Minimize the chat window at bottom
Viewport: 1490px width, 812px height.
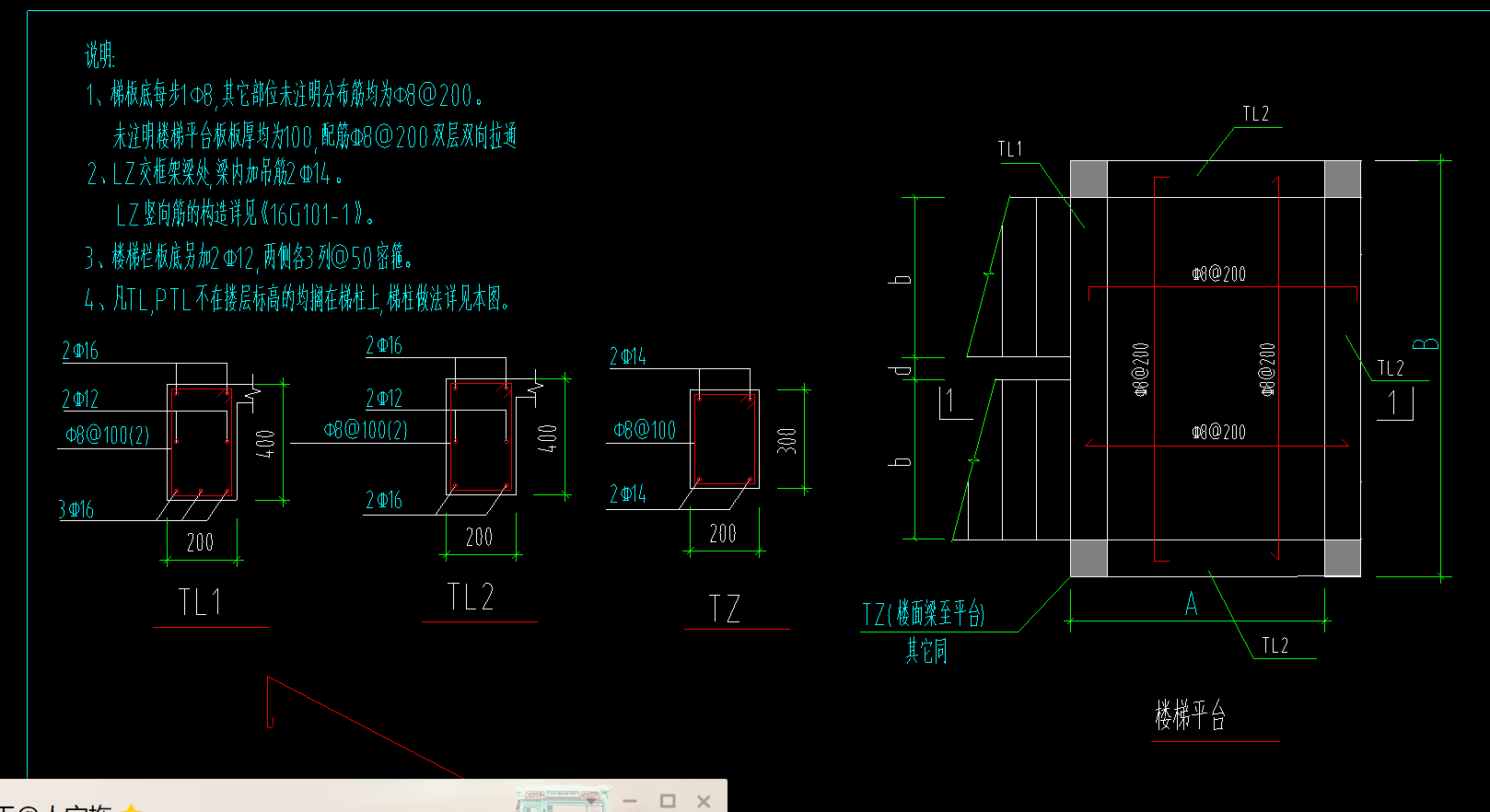coord(630,801)
